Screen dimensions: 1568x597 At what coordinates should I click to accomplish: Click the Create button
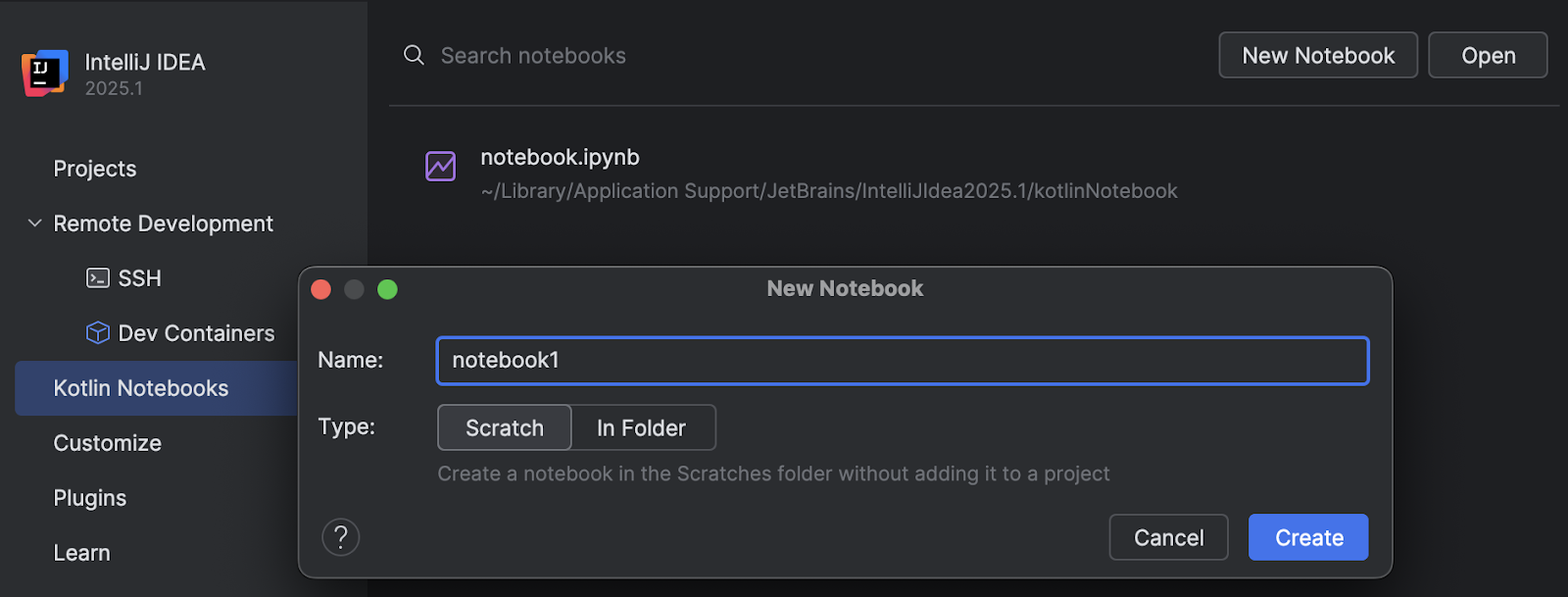pyautogui.click(x=1308, y=537)
